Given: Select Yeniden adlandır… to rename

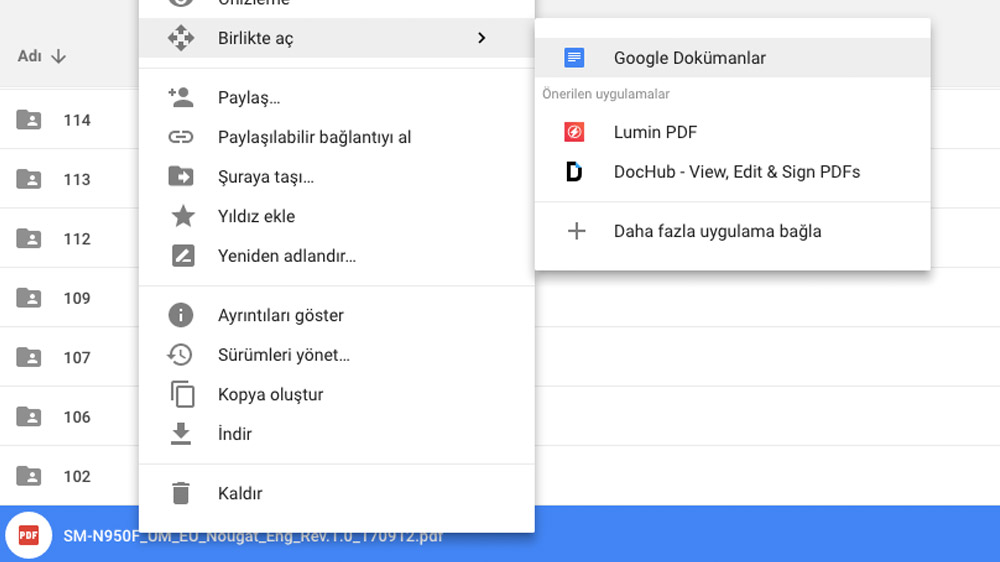Looking at the screenshot, I should pos(336,256).
